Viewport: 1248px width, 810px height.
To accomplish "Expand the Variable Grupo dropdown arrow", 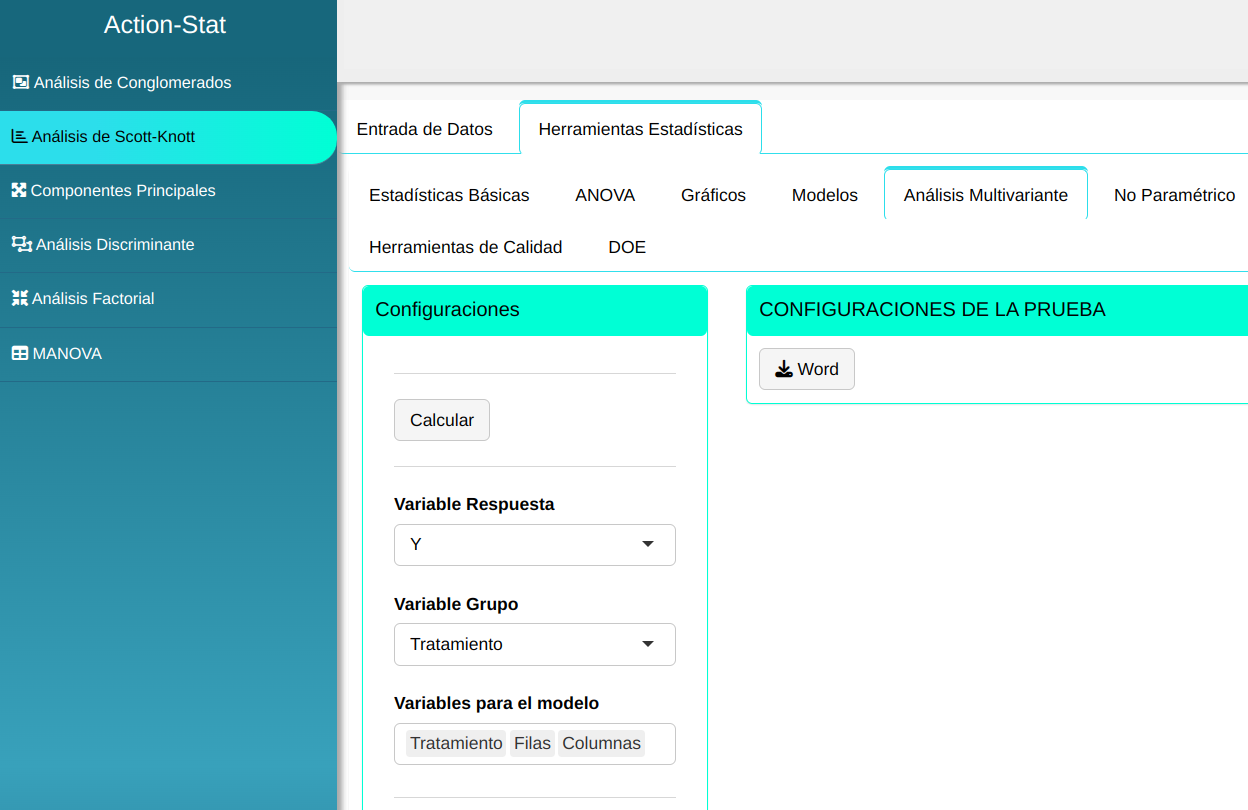I will (x=647, y=644).
